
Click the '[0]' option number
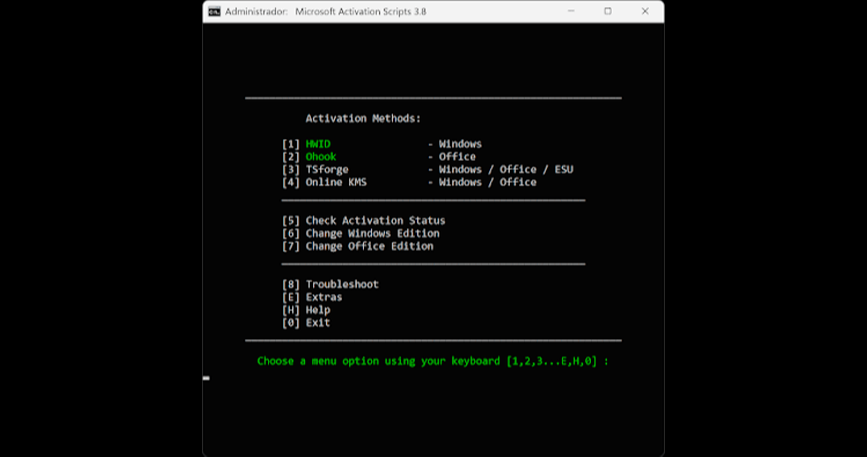click(291, 323)
